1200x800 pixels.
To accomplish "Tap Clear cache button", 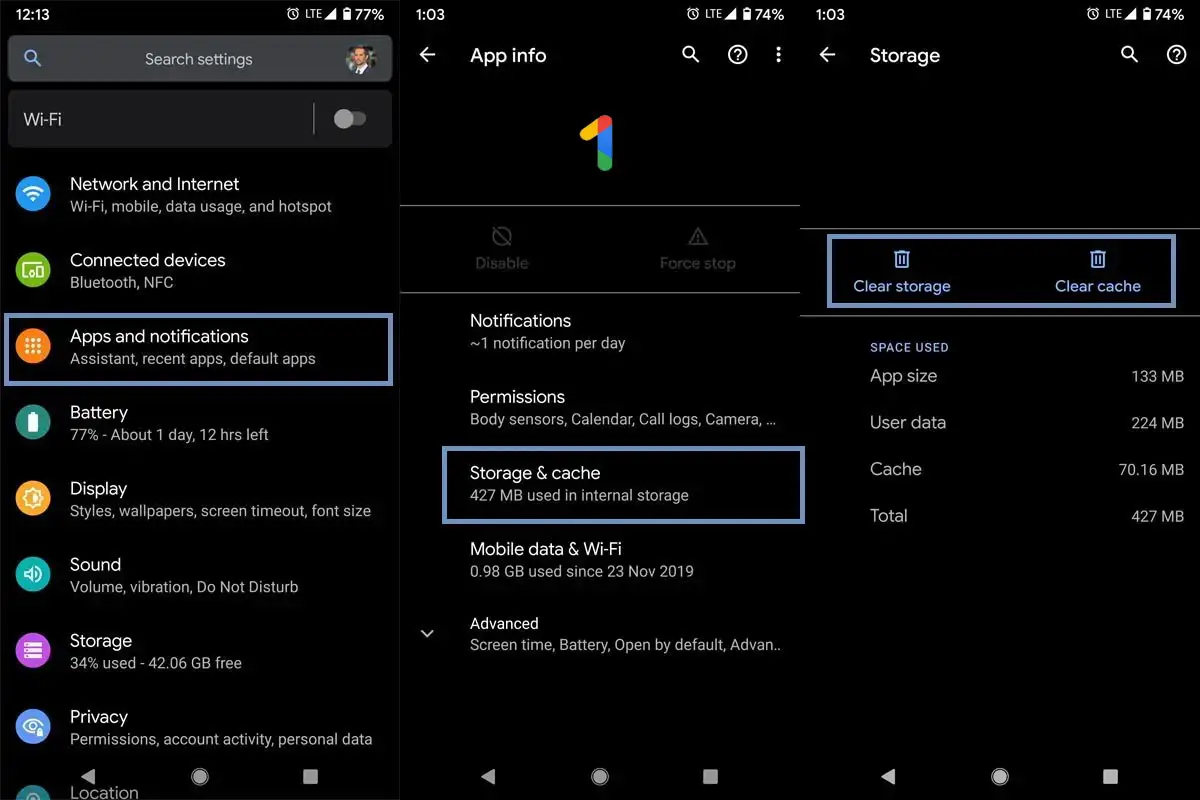I will pos(1098,272).
